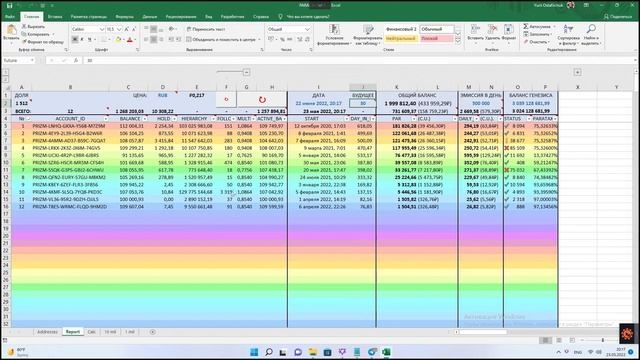Viewport: 640px width, 360px height.
Task: Collapse the column group with minus button
Action: coord(247,72)
